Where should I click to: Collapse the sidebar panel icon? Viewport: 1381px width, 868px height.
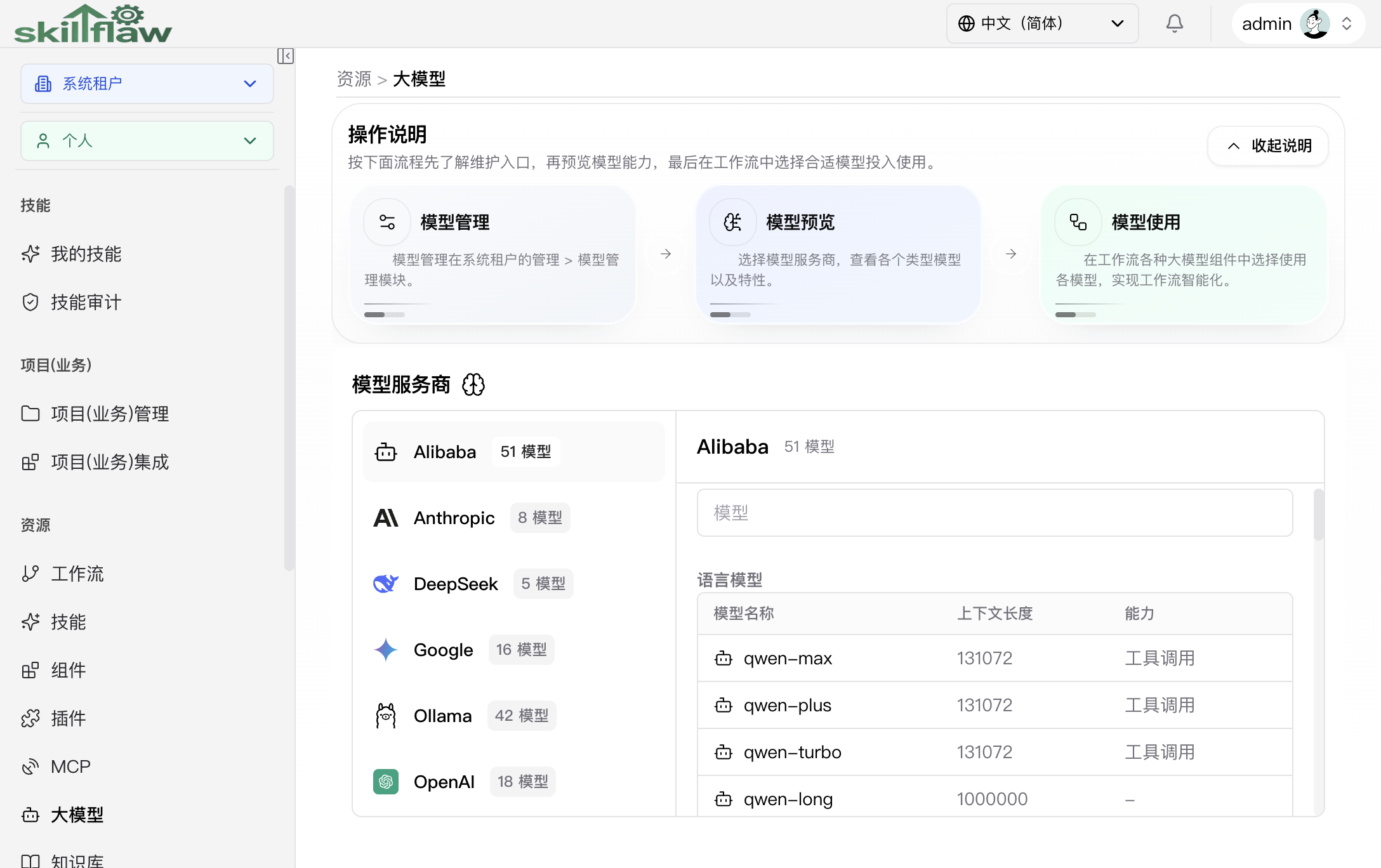[285, 56]
